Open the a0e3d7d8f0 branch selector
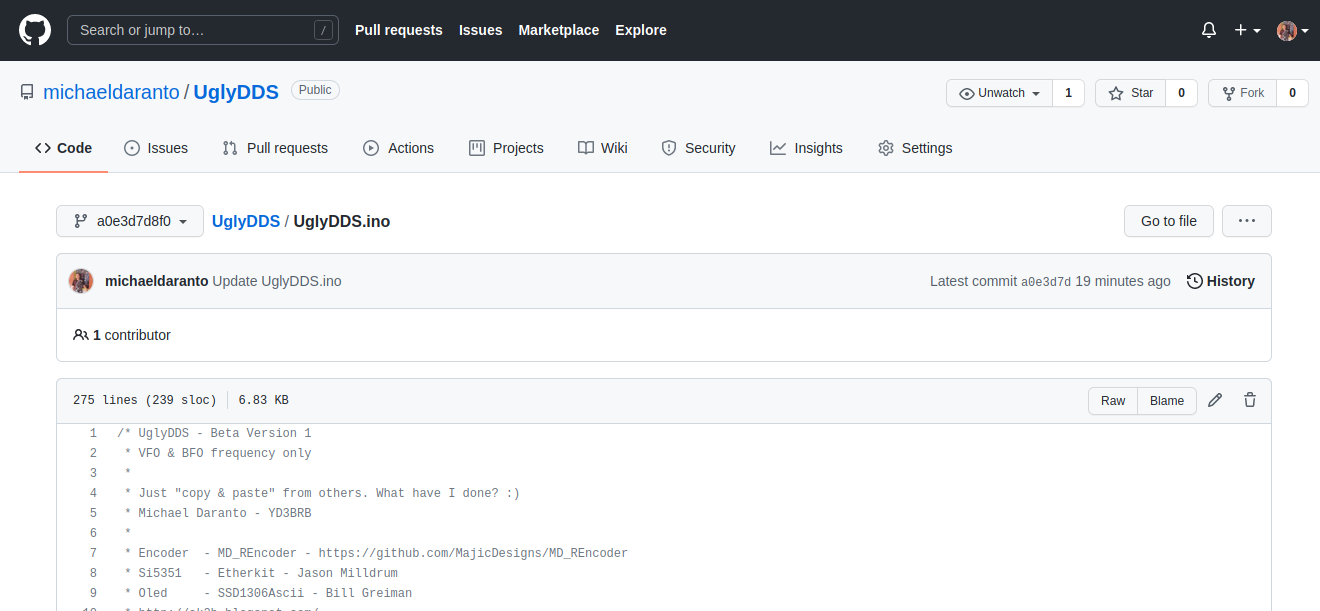 click(x=130, y=221)
